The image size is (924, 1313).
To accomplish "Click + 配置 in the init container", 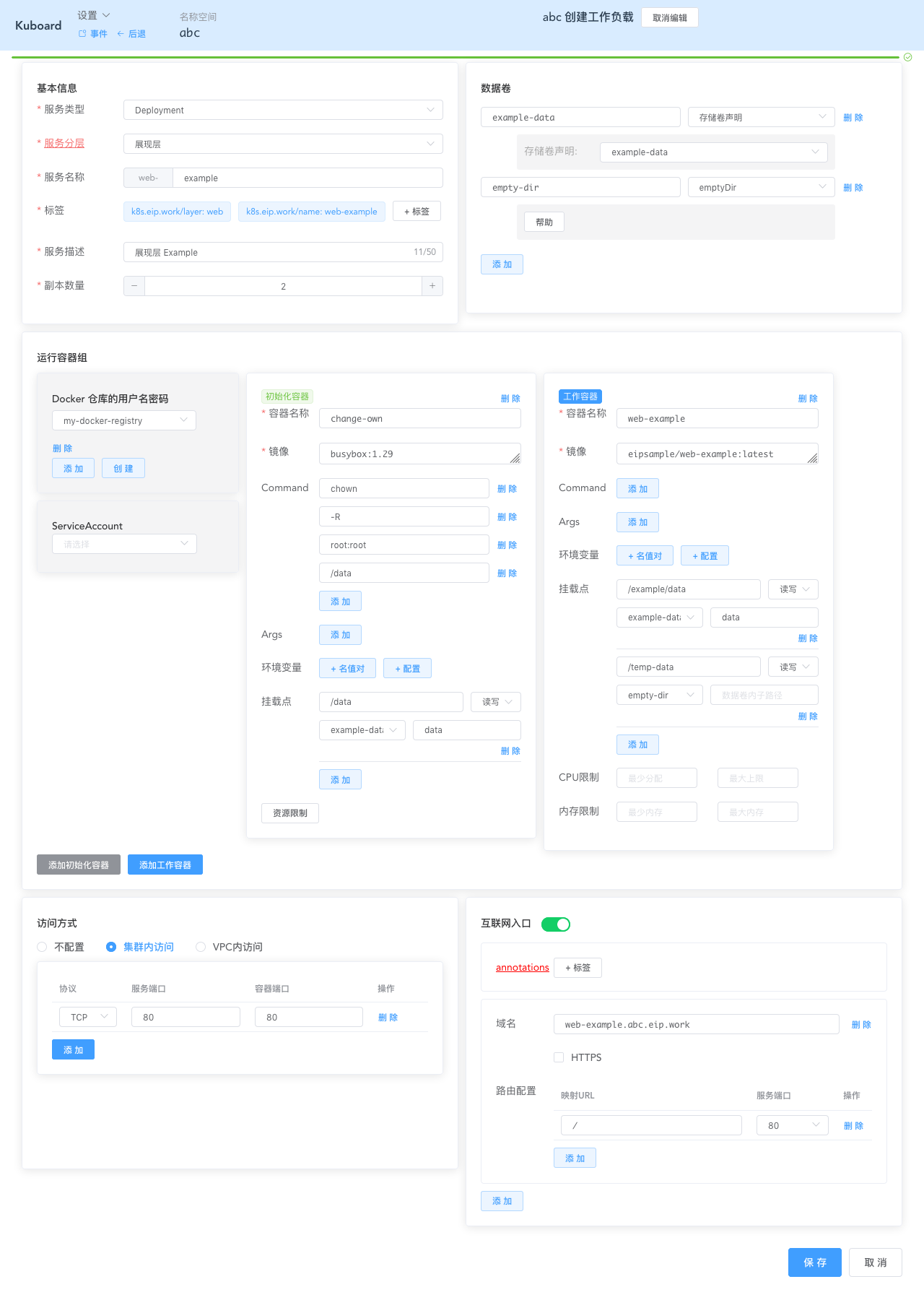I will (x=407, y=669).
